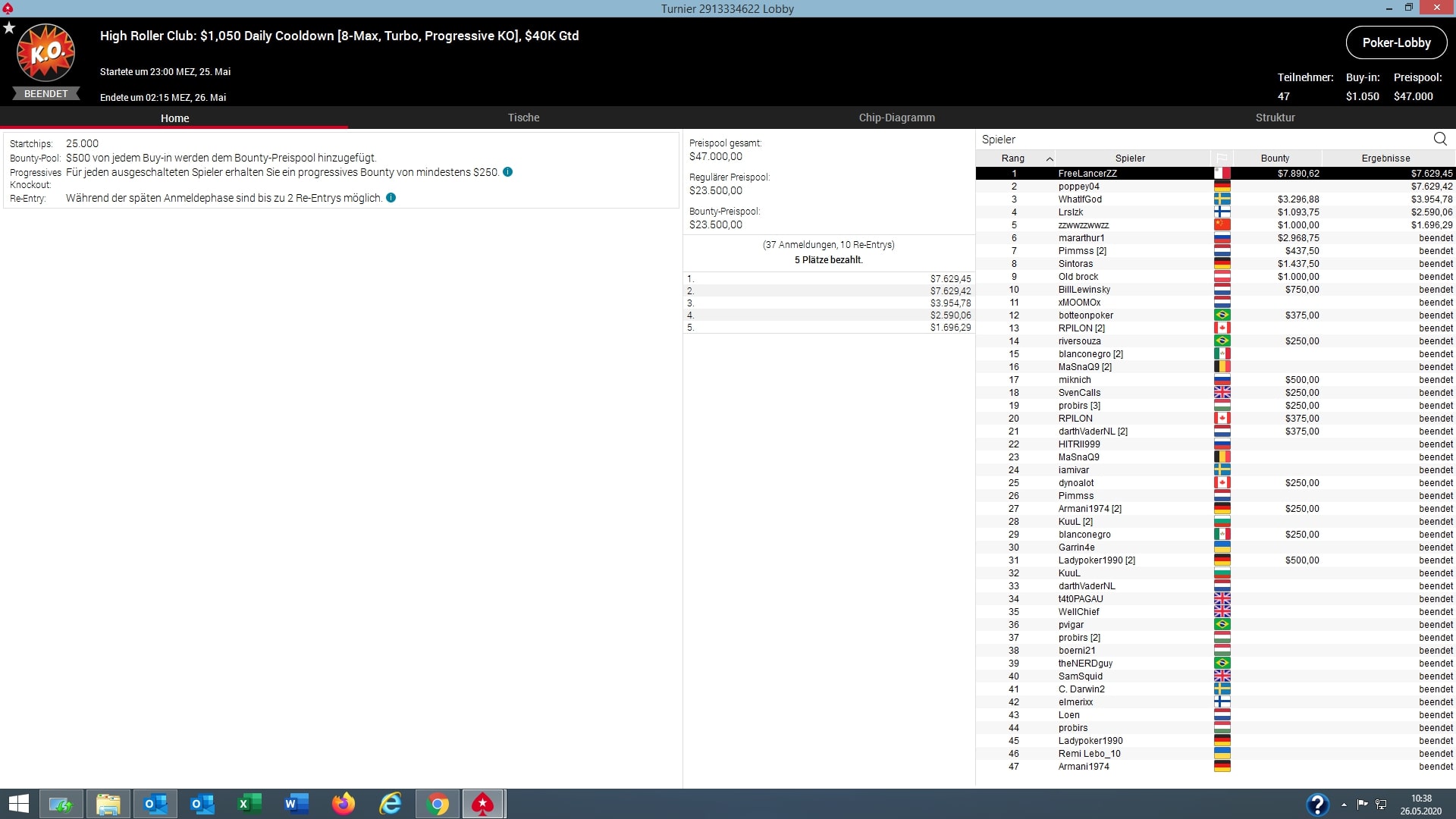Open Google Chrome in taskbar
The image size is (1456, 819).
tap(438, 804)
